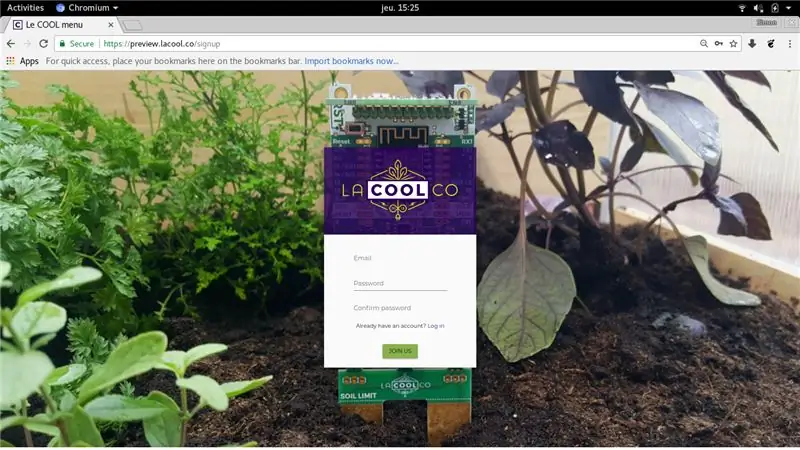
Task: Reload the page with the refresh icon
Action: [43, 44]
